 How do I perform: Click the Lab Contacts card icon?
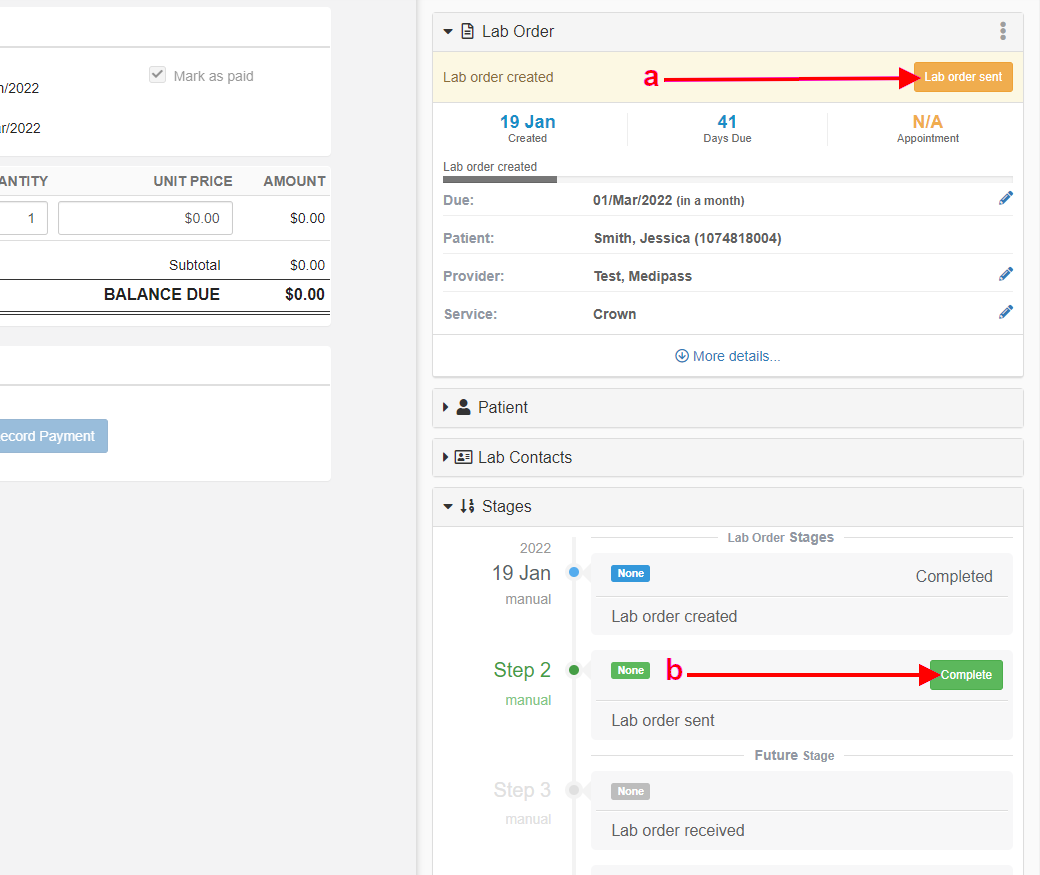463,457
